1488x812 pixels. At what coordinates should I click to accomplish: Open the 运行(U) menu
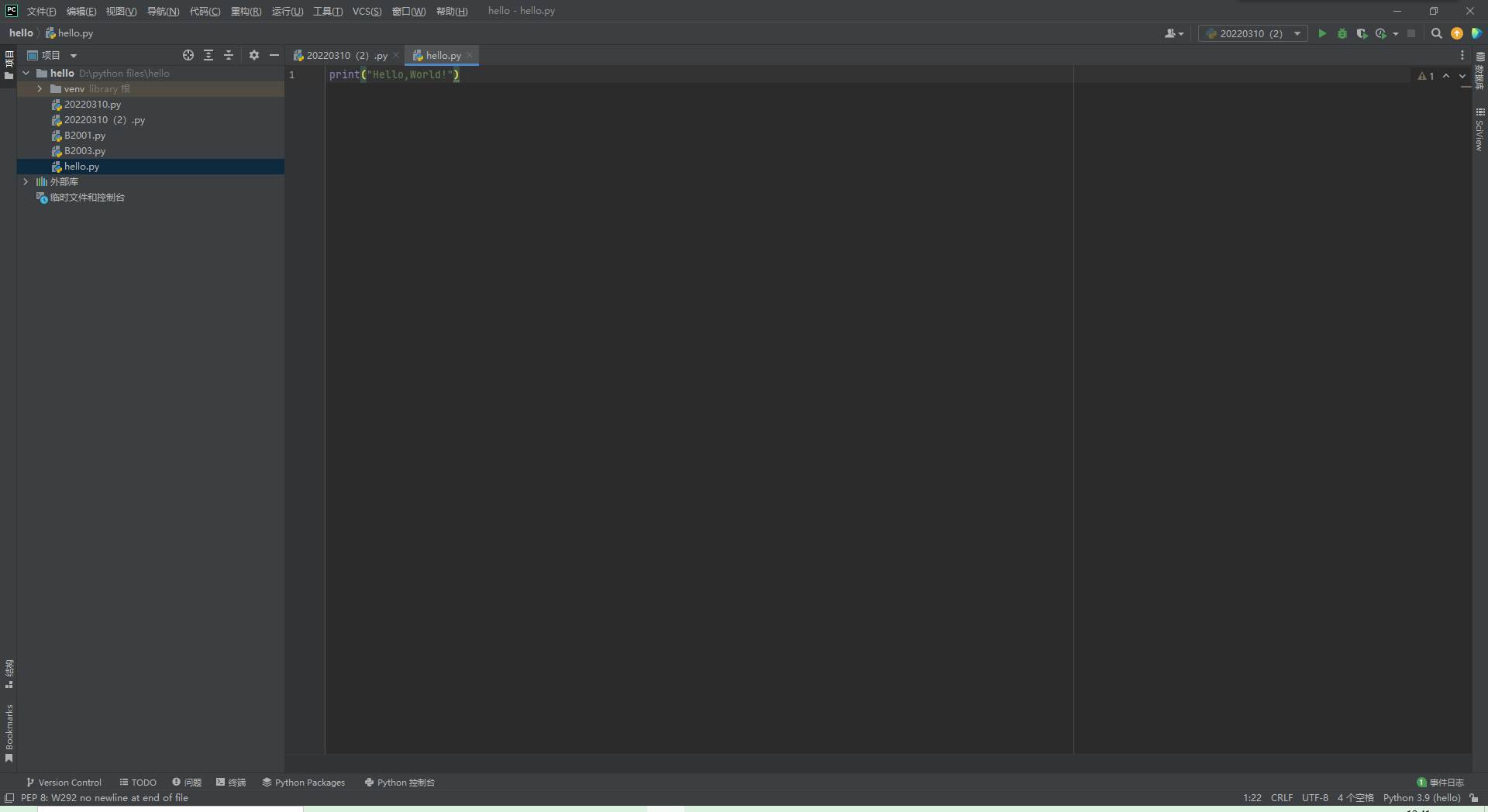click(x=288, y=11)
